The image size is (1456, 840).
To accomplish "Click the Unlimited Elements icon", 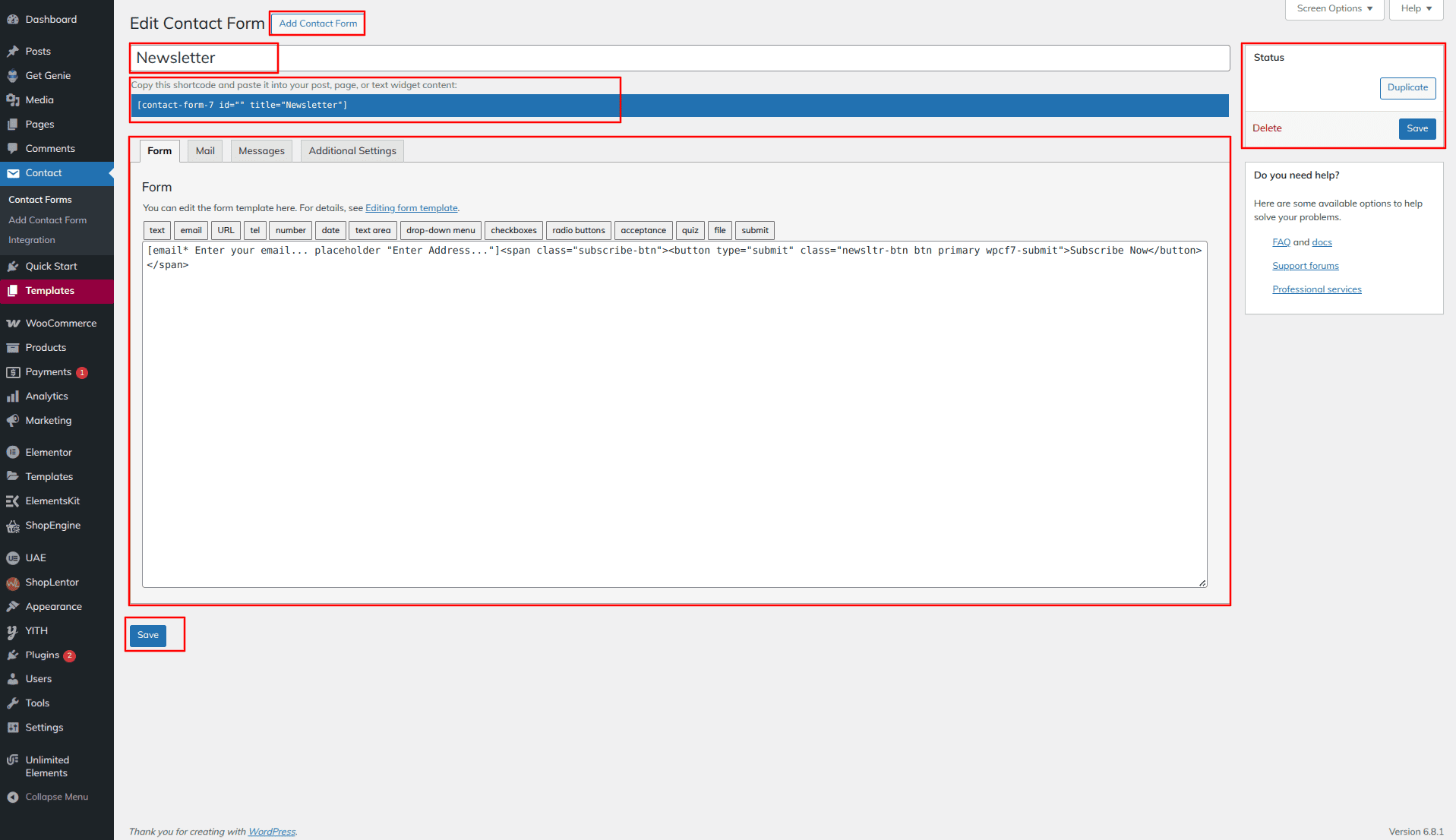I will click(13, 760).
